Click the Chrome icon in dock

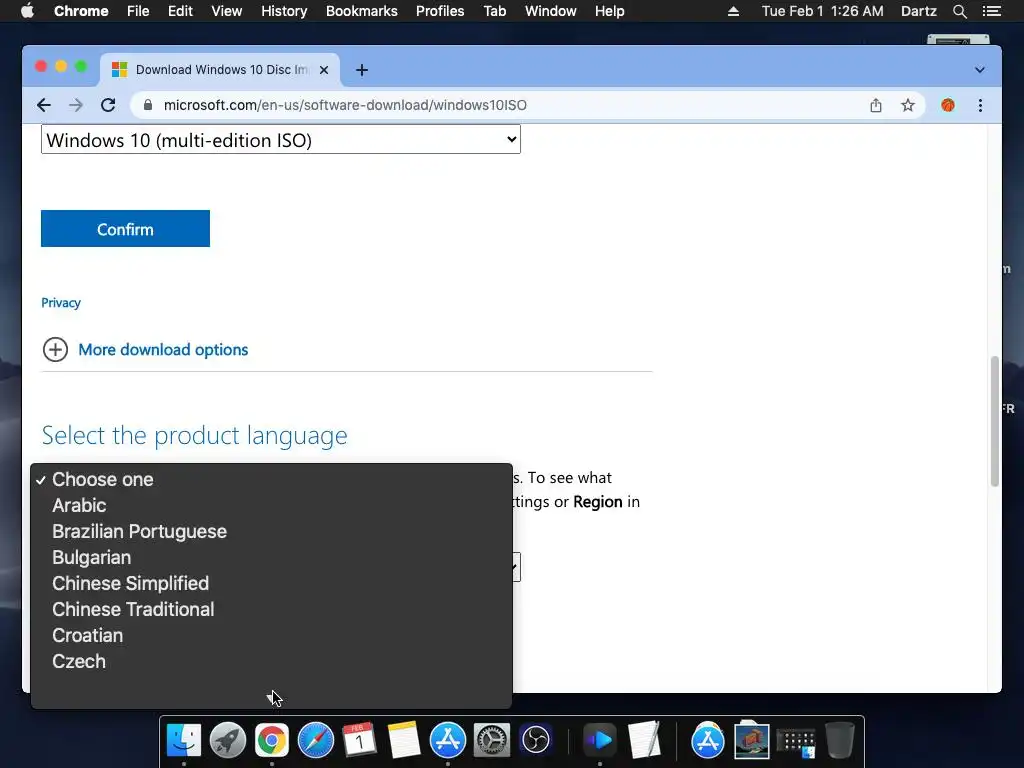point(272,740)
